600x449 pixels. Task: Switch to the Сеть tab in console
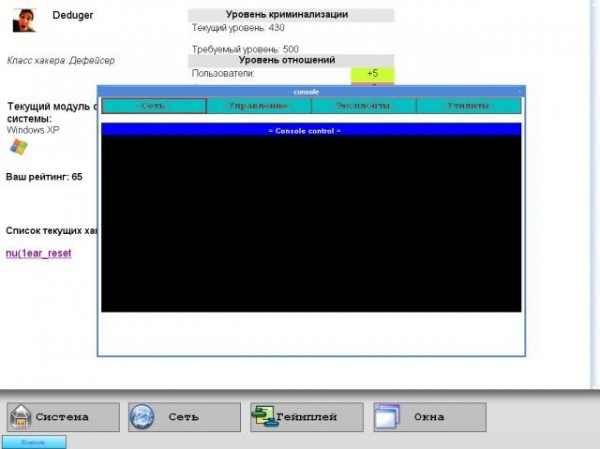pos(154,106)
